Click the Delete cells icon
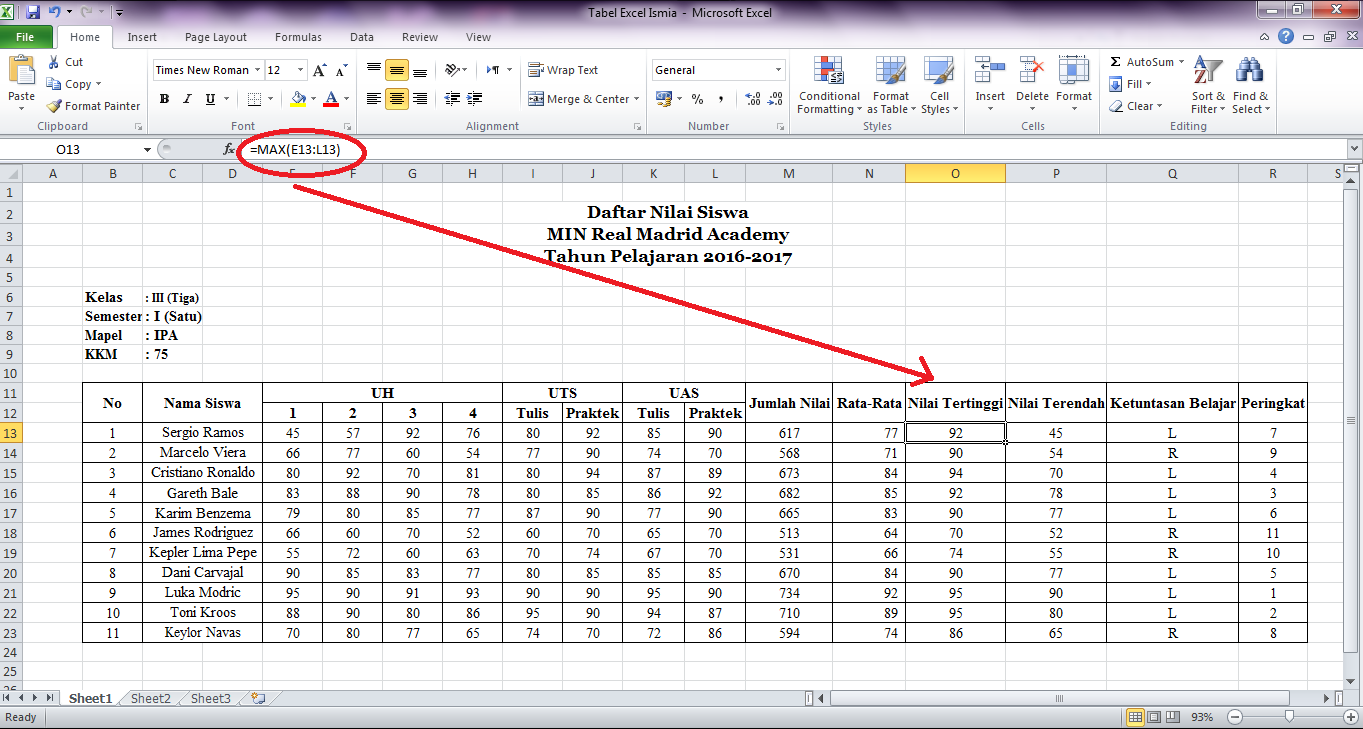Image resolution: width=1363 pixels, height=729 pixels. tap(1032, 71)
